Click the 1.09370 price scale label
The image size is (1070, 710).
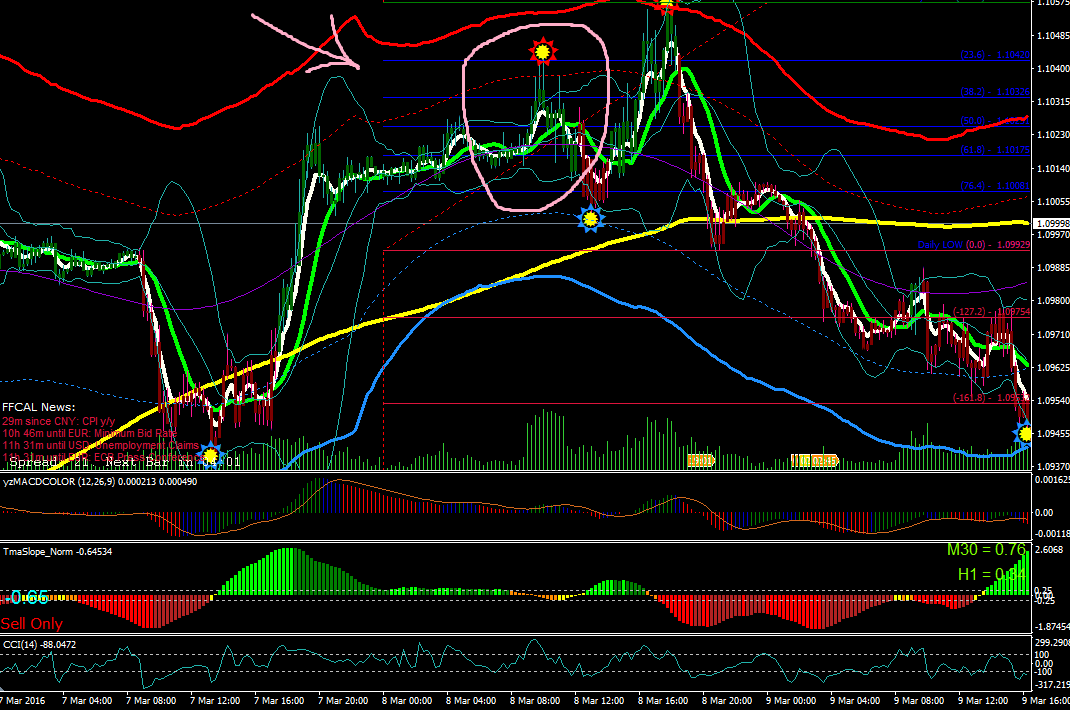click(1053, 467)
